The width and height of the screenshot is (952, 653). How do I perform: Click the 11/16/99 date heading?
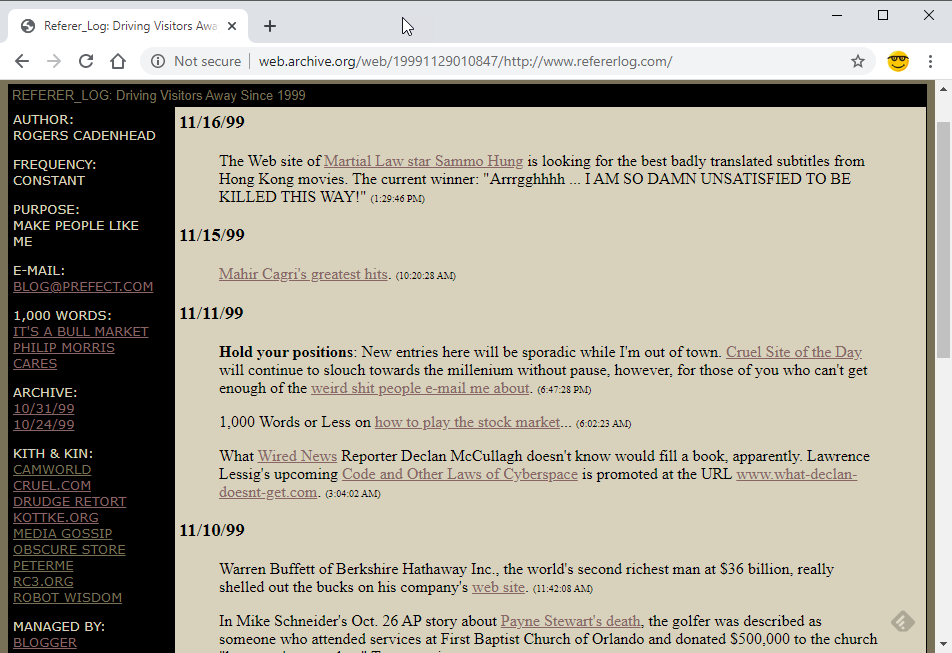[212, 122]
